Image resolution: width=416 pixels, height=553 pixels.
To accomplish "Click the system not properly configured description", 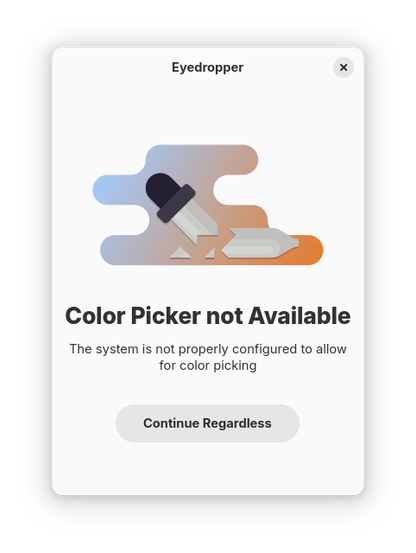I will point(208,357).
